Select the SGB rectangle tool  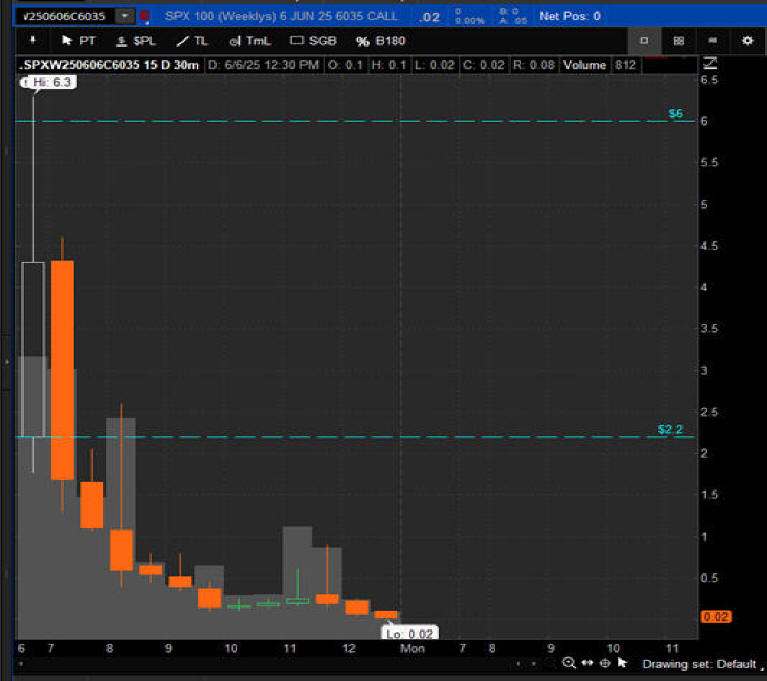313,41
